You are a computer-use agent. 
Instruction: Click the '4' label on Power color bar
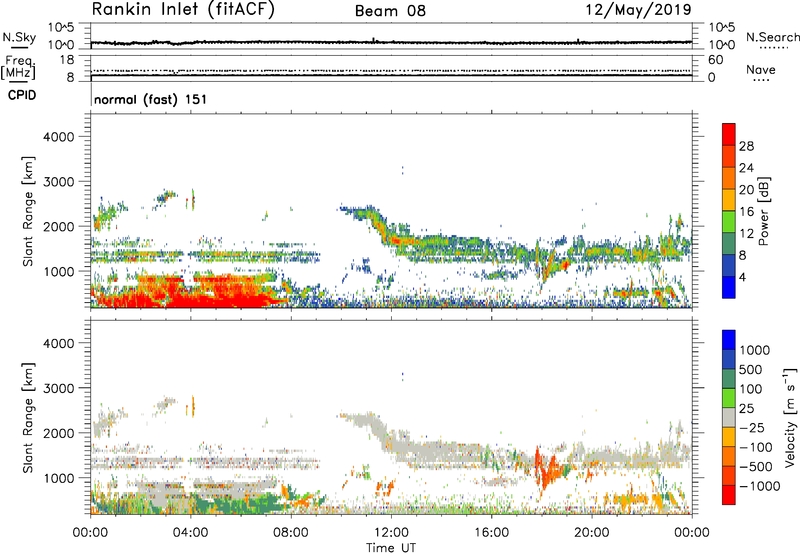[x=742, y=278]
